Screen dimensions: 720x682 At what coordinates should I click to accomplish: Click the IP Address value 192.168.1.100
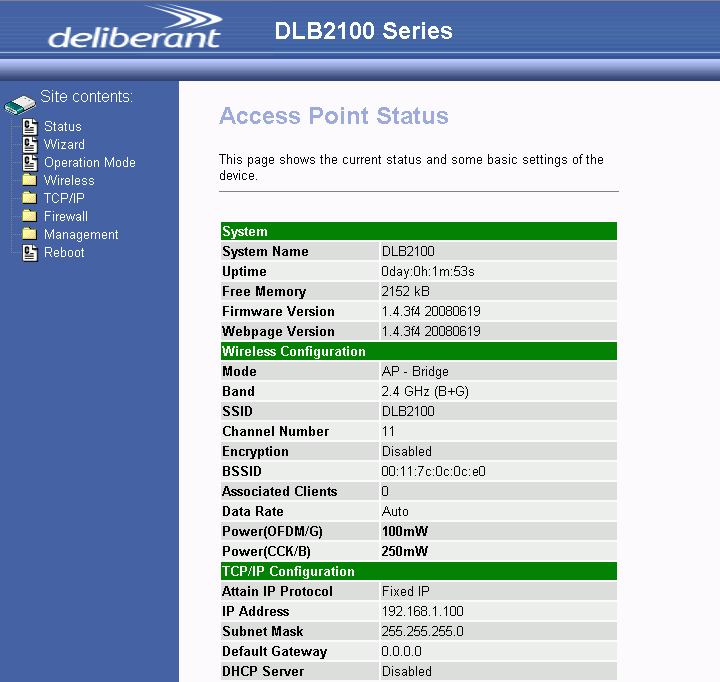pos(422,611)
